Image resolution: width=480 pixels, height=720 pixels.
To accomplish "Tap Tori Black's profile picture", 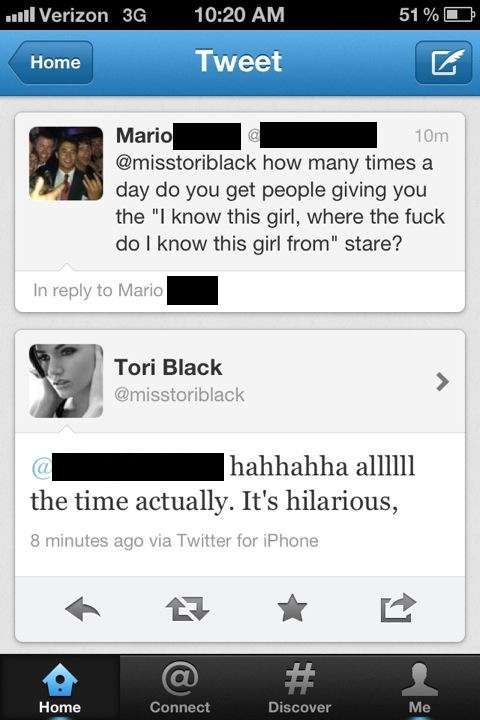I will click(66, 381).
